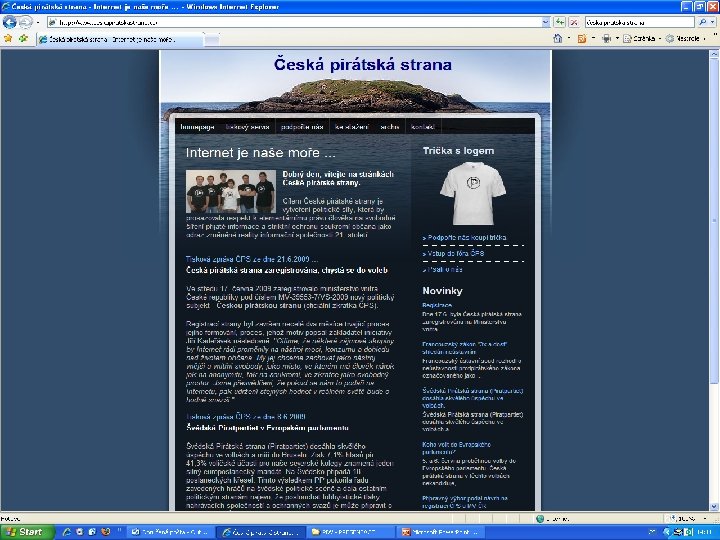Click the Internet Explorer quick launch icon
Image resolution: width=720 pixels, height=540 pixels.
tap(67, 532)
